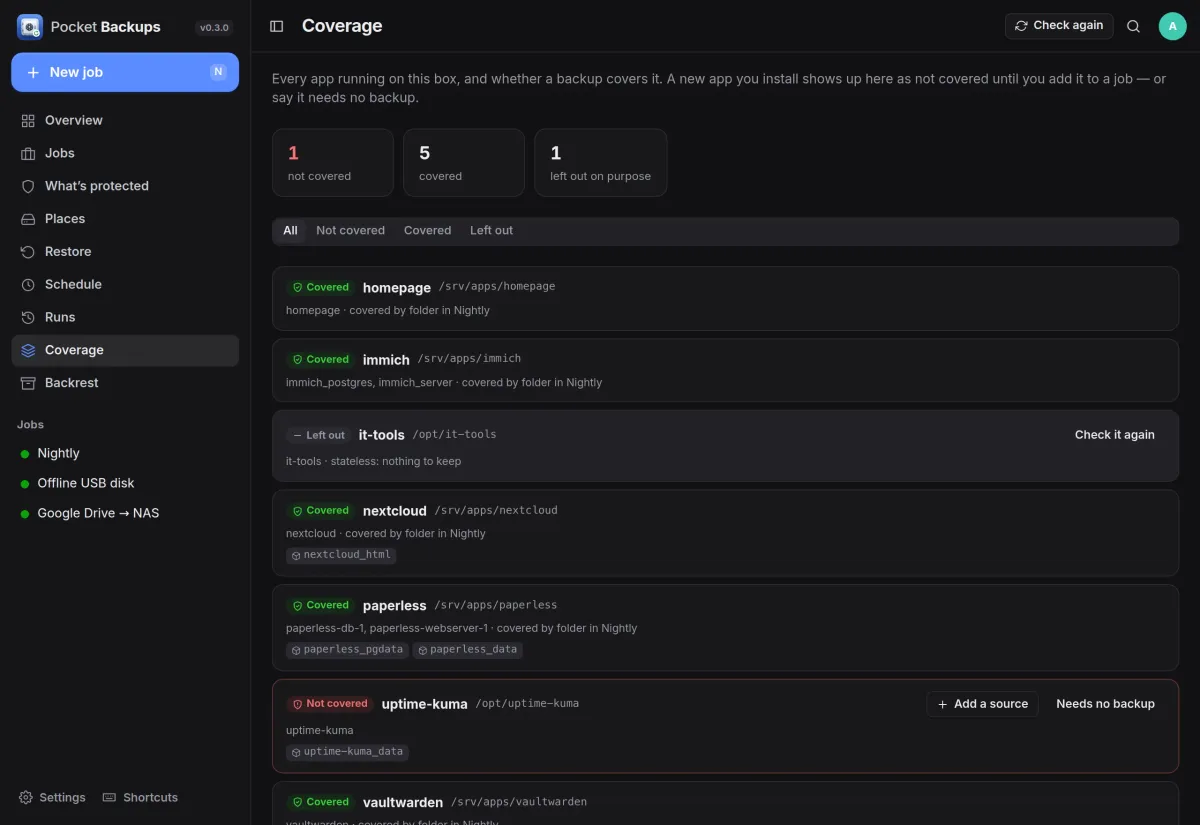Click the What's protected shield icon
Viewport: 1200px width, 825px height.
(28, 186)
